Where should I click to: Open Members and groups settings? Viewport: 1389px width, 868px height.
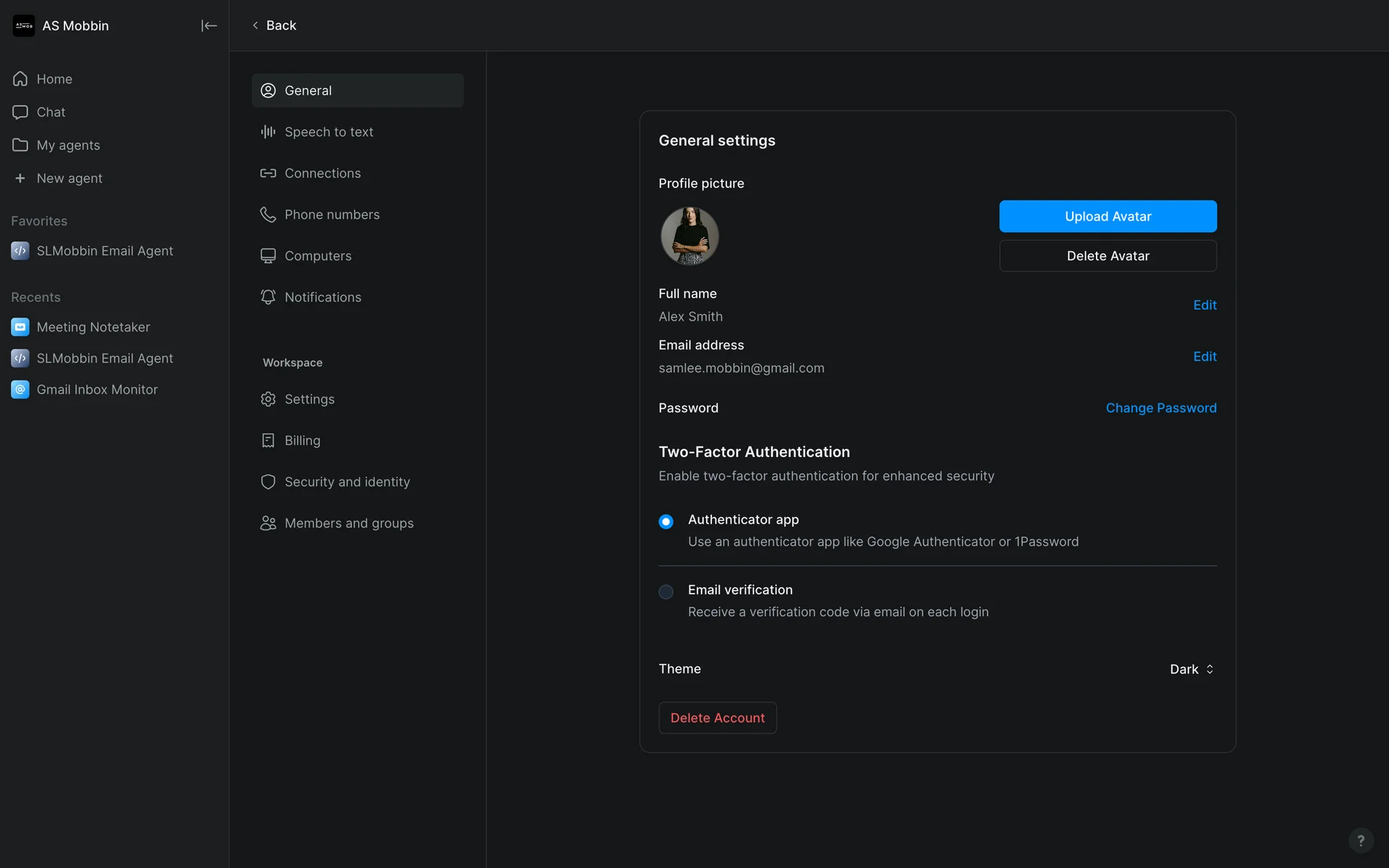coord(349,523)
